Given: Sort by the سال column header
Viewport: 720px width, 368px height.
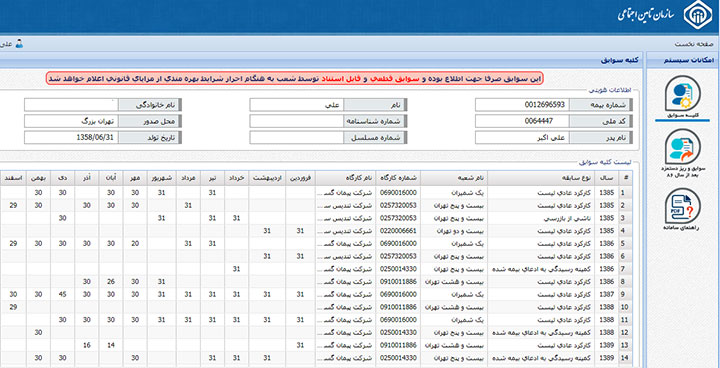Looking at the screenshot, I should tap(607, 178).
